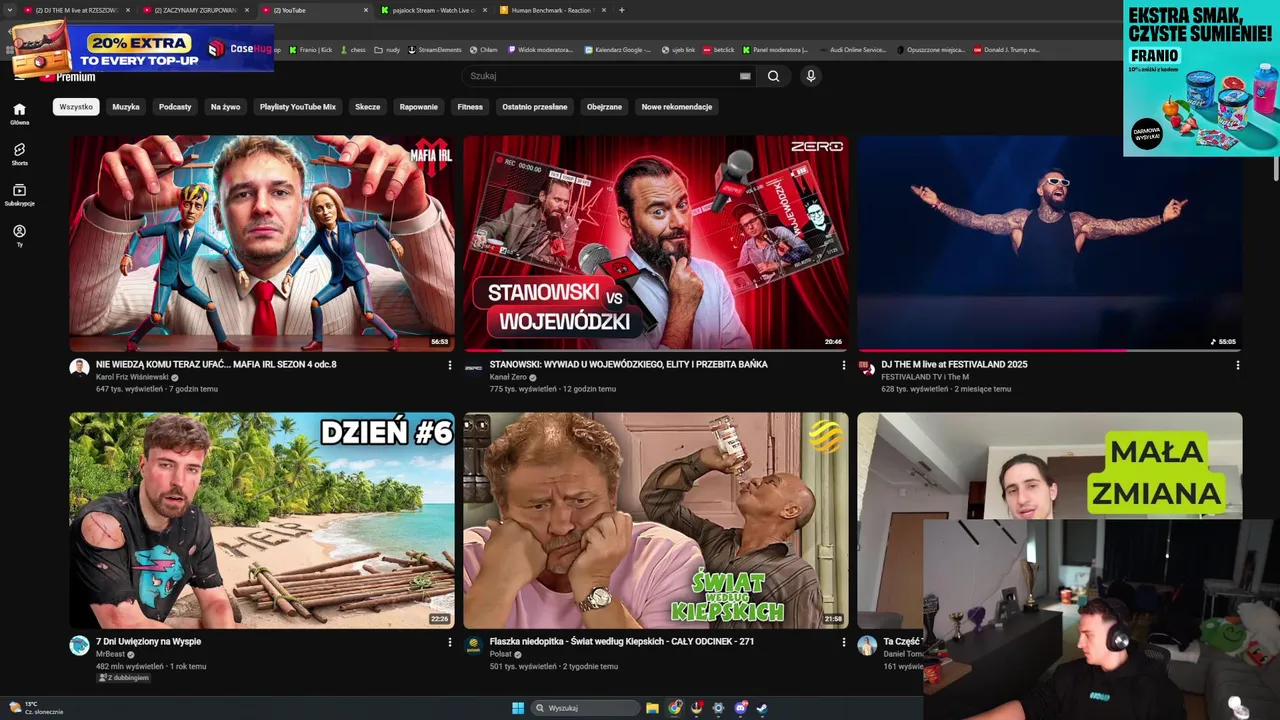Image resolution: width=1280 pixels, height=720 pixels.
Task: Select the Muzyka filter chip
Action: pyautogui.click(x=126, y=107)
